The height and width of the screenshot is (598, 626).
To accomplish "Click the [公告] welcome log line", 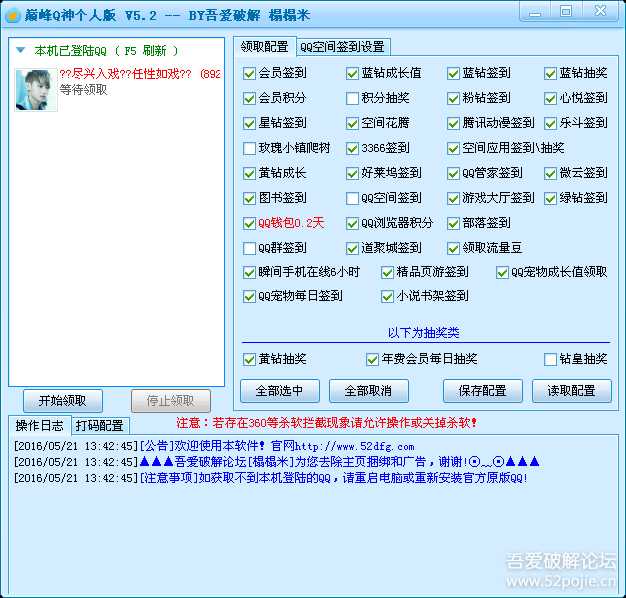I will click(214, 446).
